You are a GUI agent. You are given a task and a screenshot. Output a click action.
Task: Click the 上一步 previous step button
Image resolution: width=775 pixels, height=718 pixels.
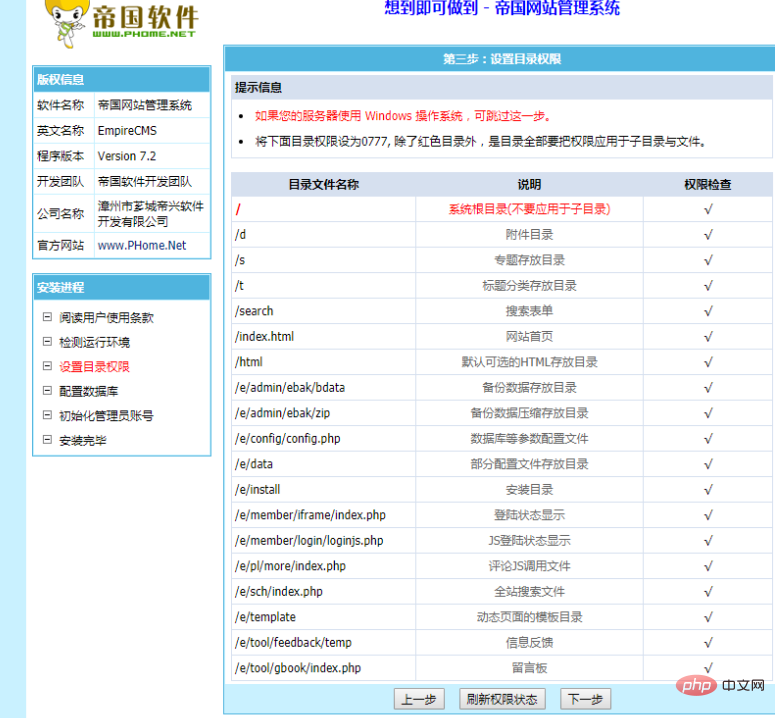click(x=421, y=699)
